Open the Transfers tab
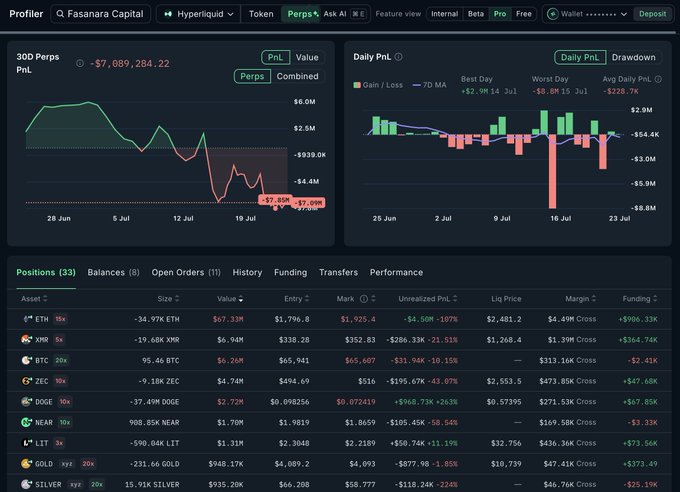 click(339, 272)
